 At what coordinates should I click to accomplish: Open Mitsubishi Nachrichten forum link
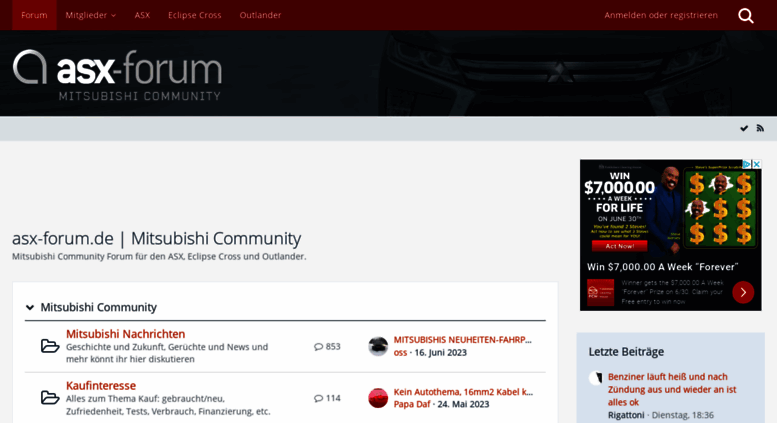[125, 334]
